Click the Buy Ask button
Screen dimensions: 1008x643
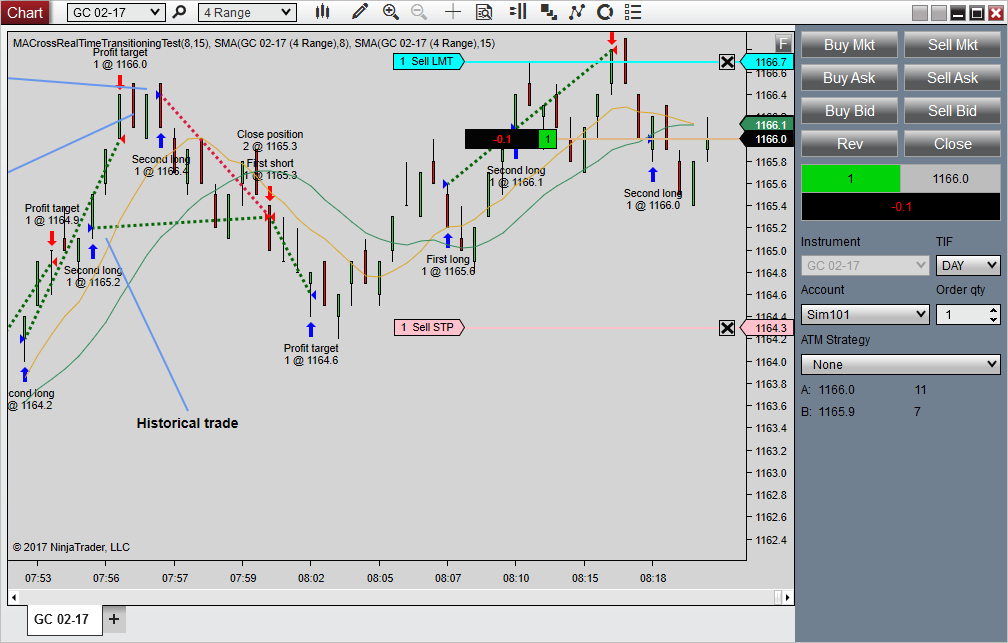coord(849,78)
